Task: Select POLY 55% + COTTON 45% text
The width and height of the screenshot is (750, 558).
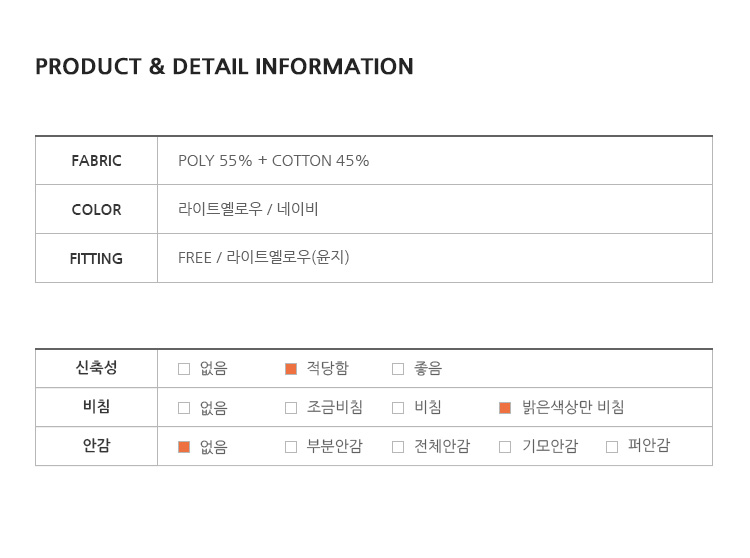Action: (x=274, y=161)
